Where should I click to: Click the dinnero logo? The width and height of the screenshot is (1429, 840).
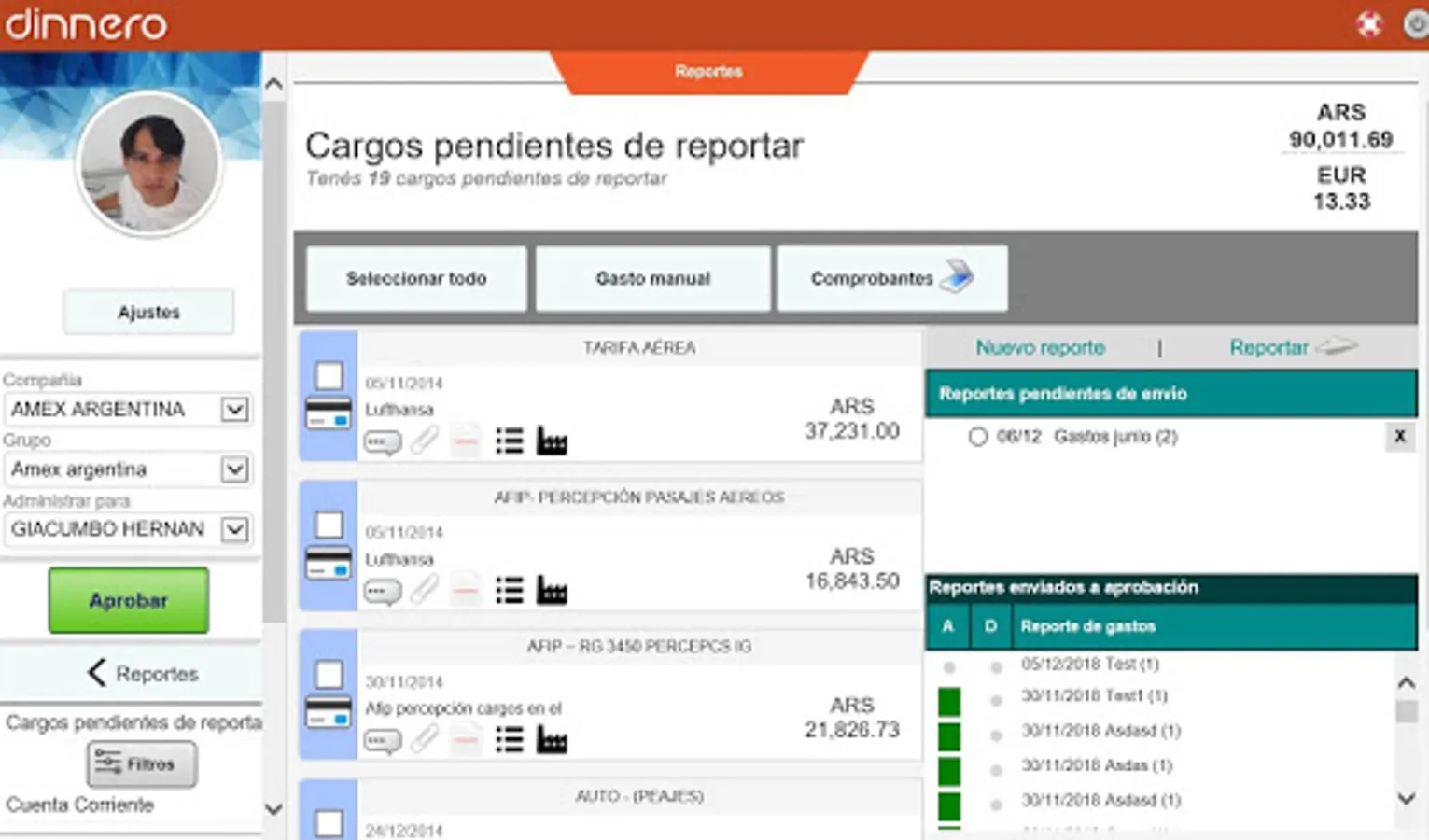tap(86, 24)
